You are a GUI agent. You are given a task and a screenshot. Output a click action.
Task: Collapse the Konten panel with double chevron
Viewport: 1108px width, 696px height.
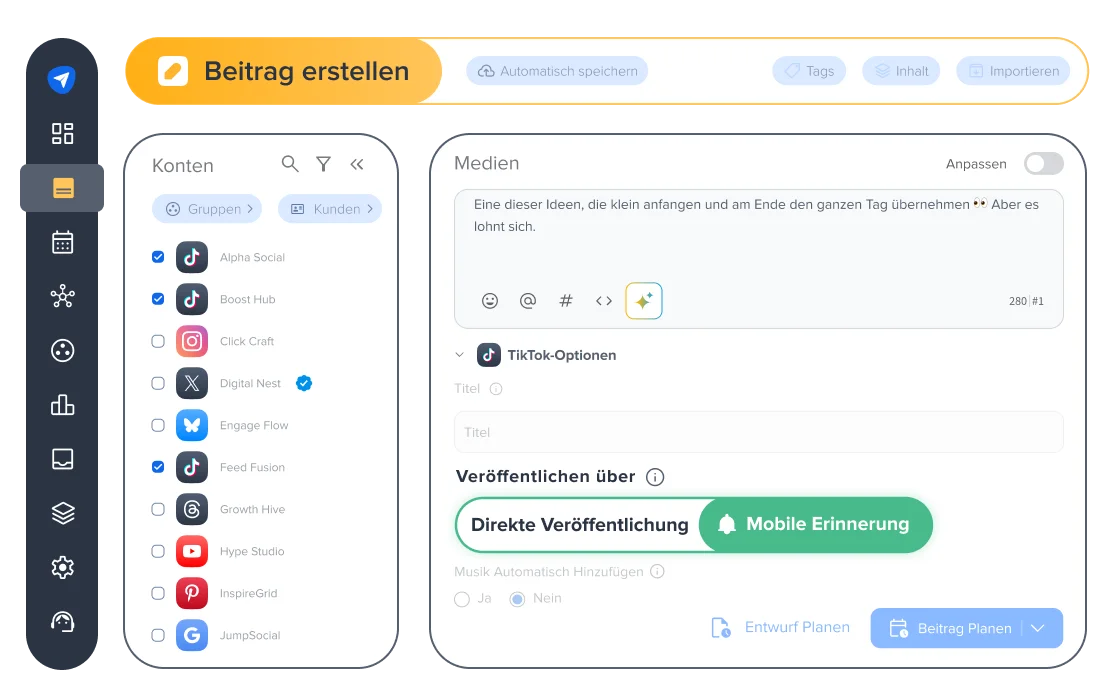357,164
